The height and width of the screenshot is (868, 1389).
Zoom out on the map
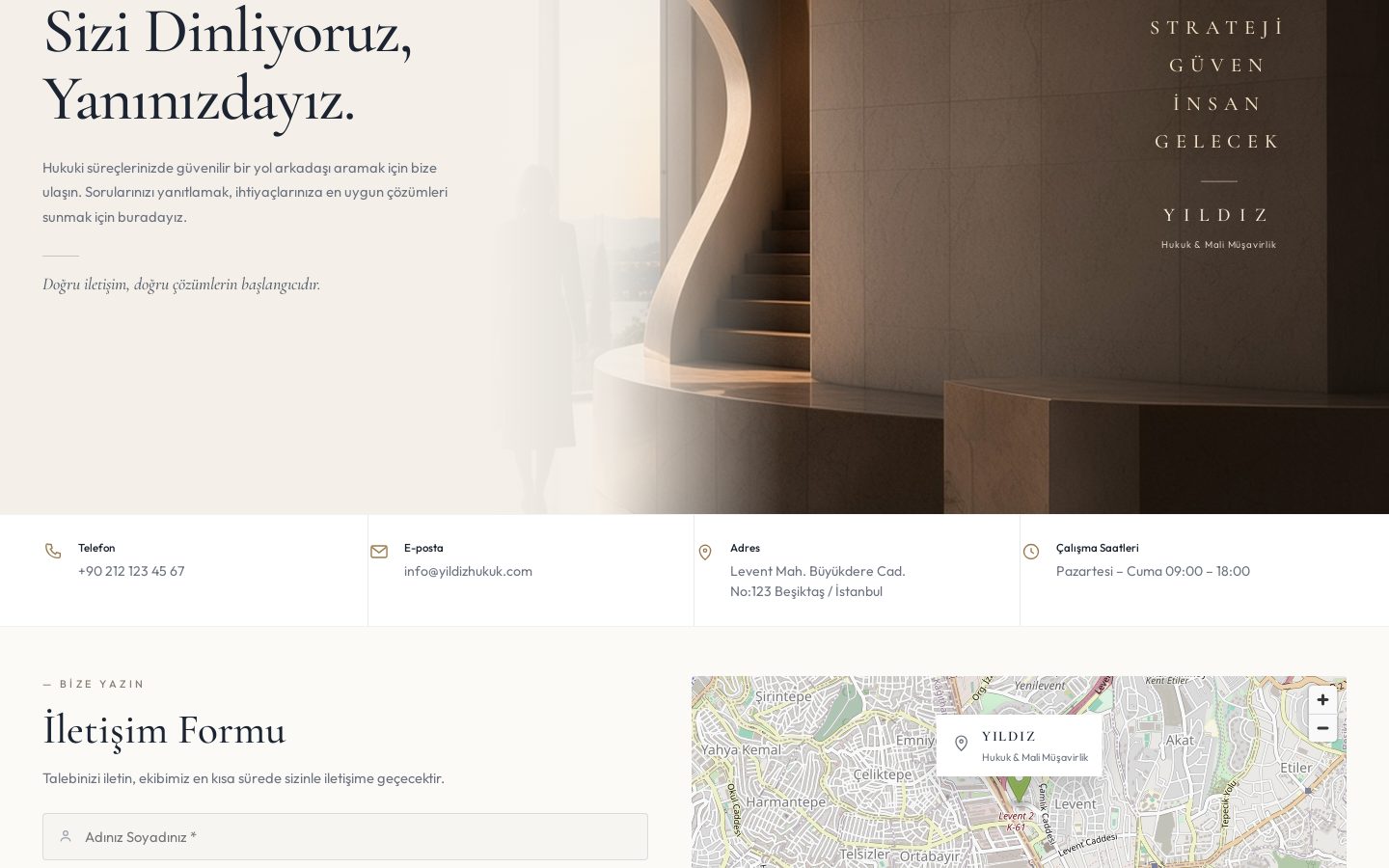1322,728
